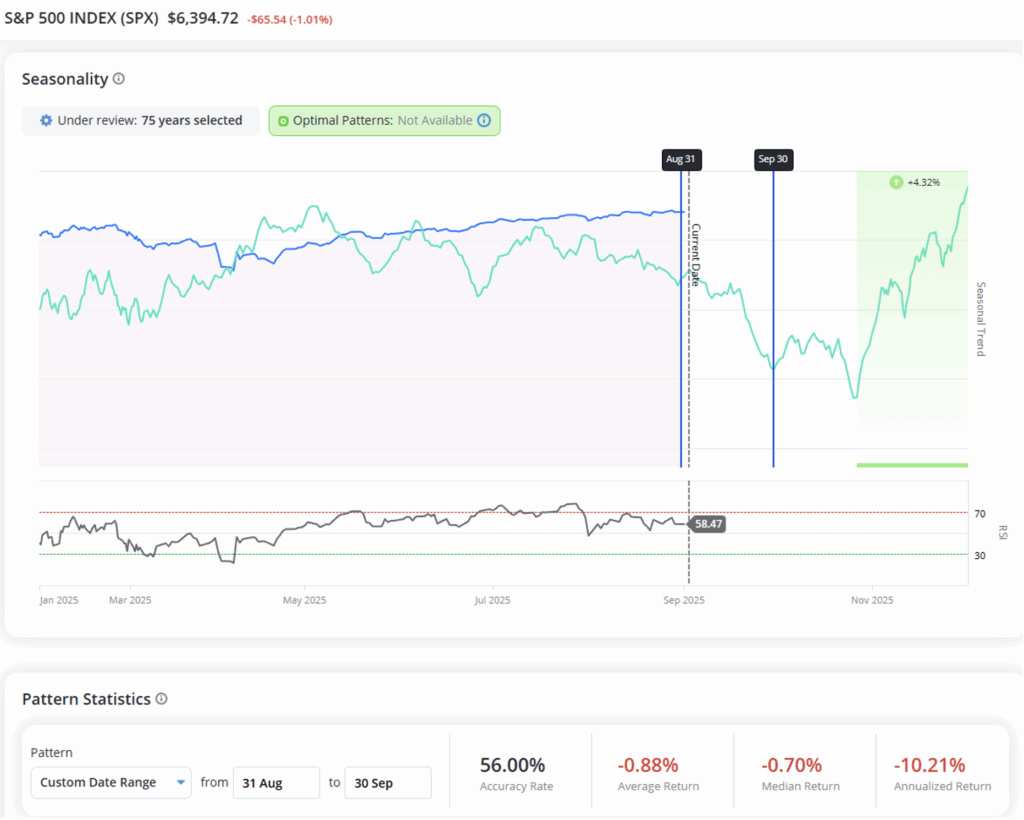Viewport: 1024px width, 820px height.
Task: Click the from date field 31 Aug
Action: coord(276,782)
